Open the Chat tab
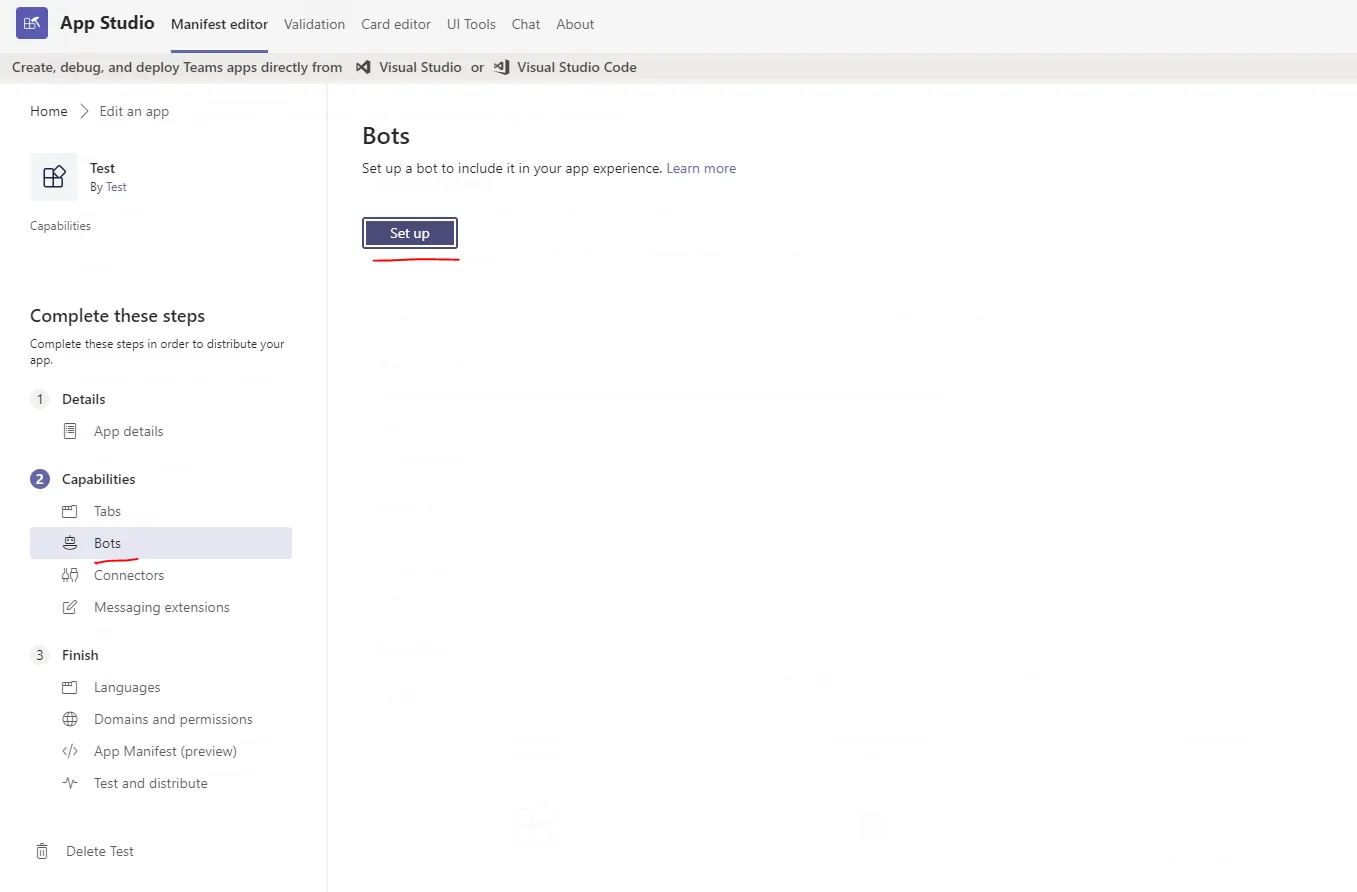 tap(526, 24)
